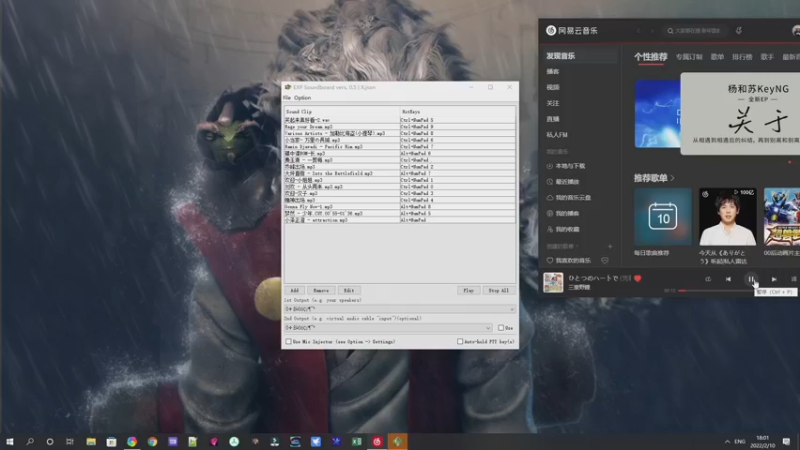Screen dimensions: 800x450
Task: Enable the Use Mic Injector checkbox
Action: tap(289, 341)
